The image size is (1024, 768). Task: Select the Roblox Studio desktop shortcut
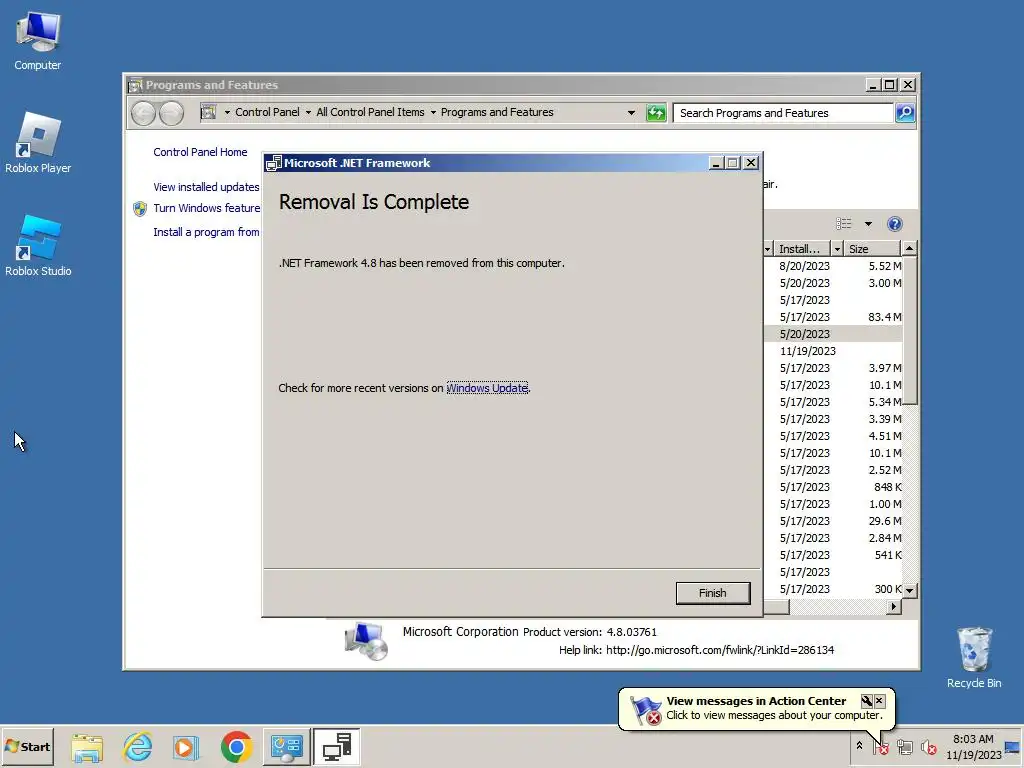(38, 246)
